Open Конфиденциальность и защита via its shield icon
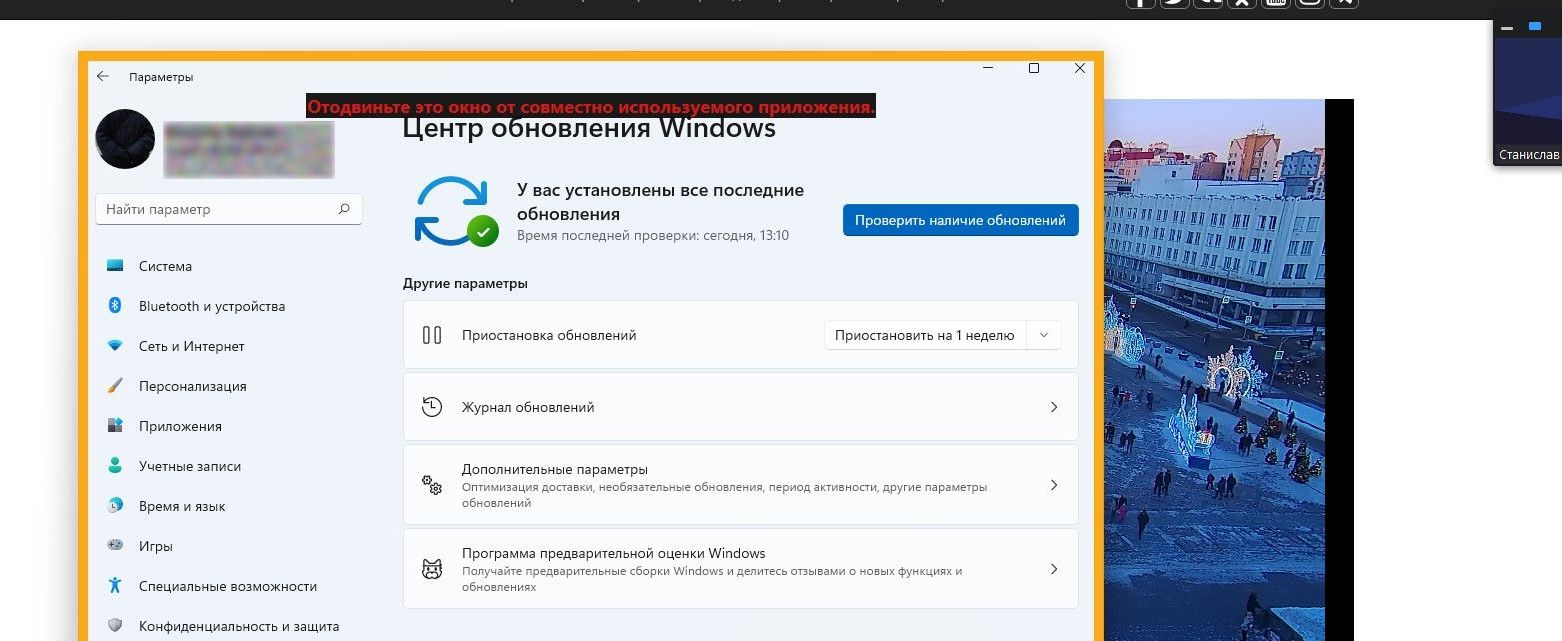The width and height of the screenshot is (1562, 641). (115, 626)
